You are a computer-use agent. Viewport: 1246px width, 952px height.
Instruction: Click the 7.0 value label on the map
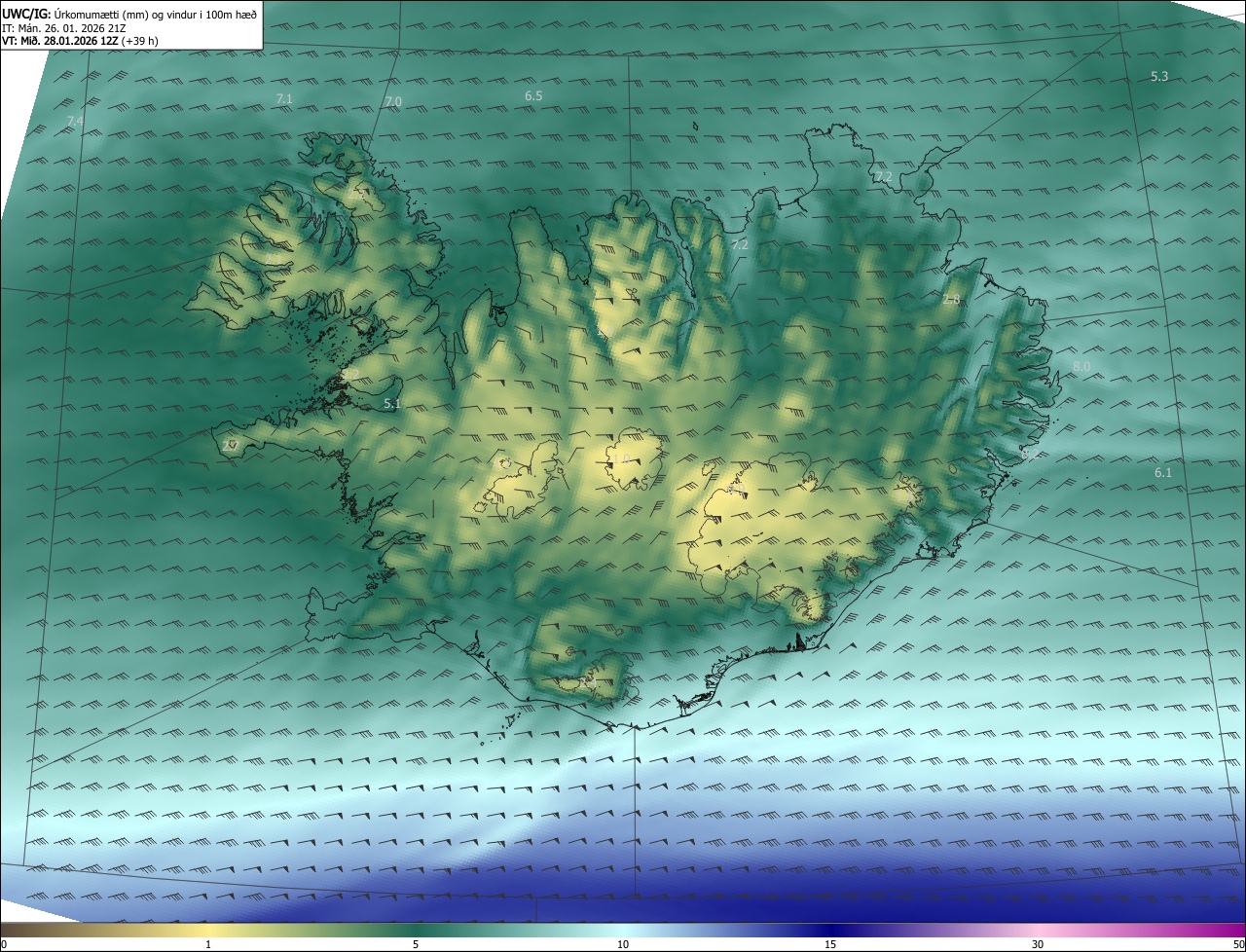(x=393, y=101)
